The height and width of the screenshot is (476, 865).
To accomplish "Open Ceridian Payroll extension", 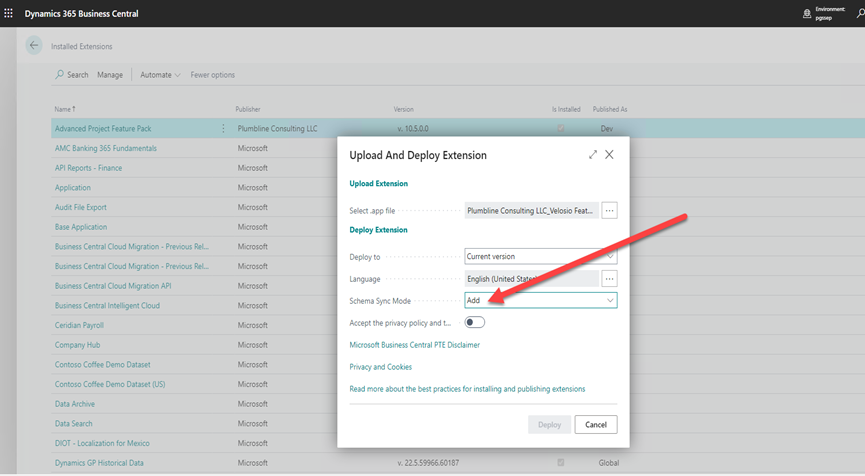I will (x=79, y=325).
